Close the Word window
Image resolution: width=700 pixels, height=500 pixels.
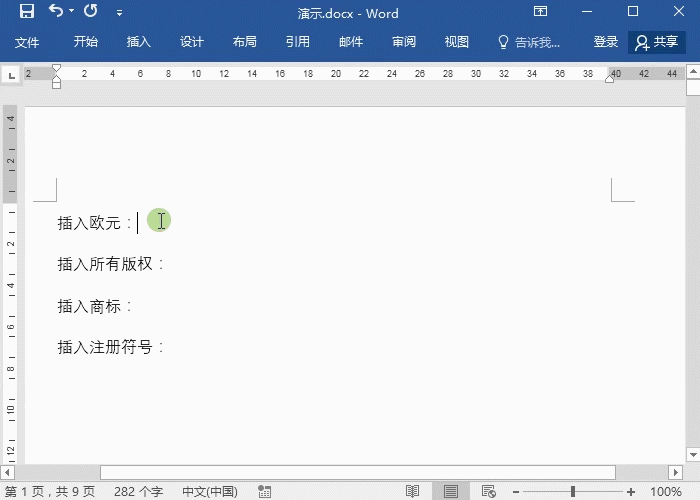679,11
